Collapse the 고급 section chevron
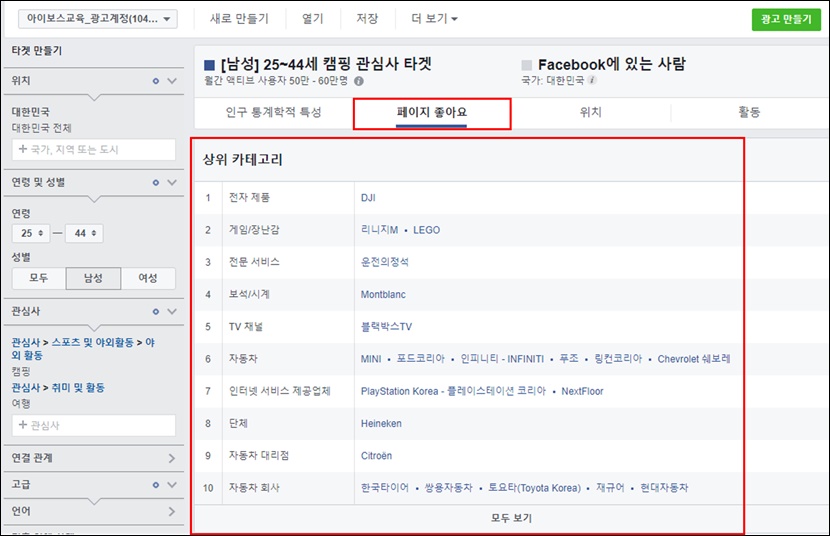 172,485
